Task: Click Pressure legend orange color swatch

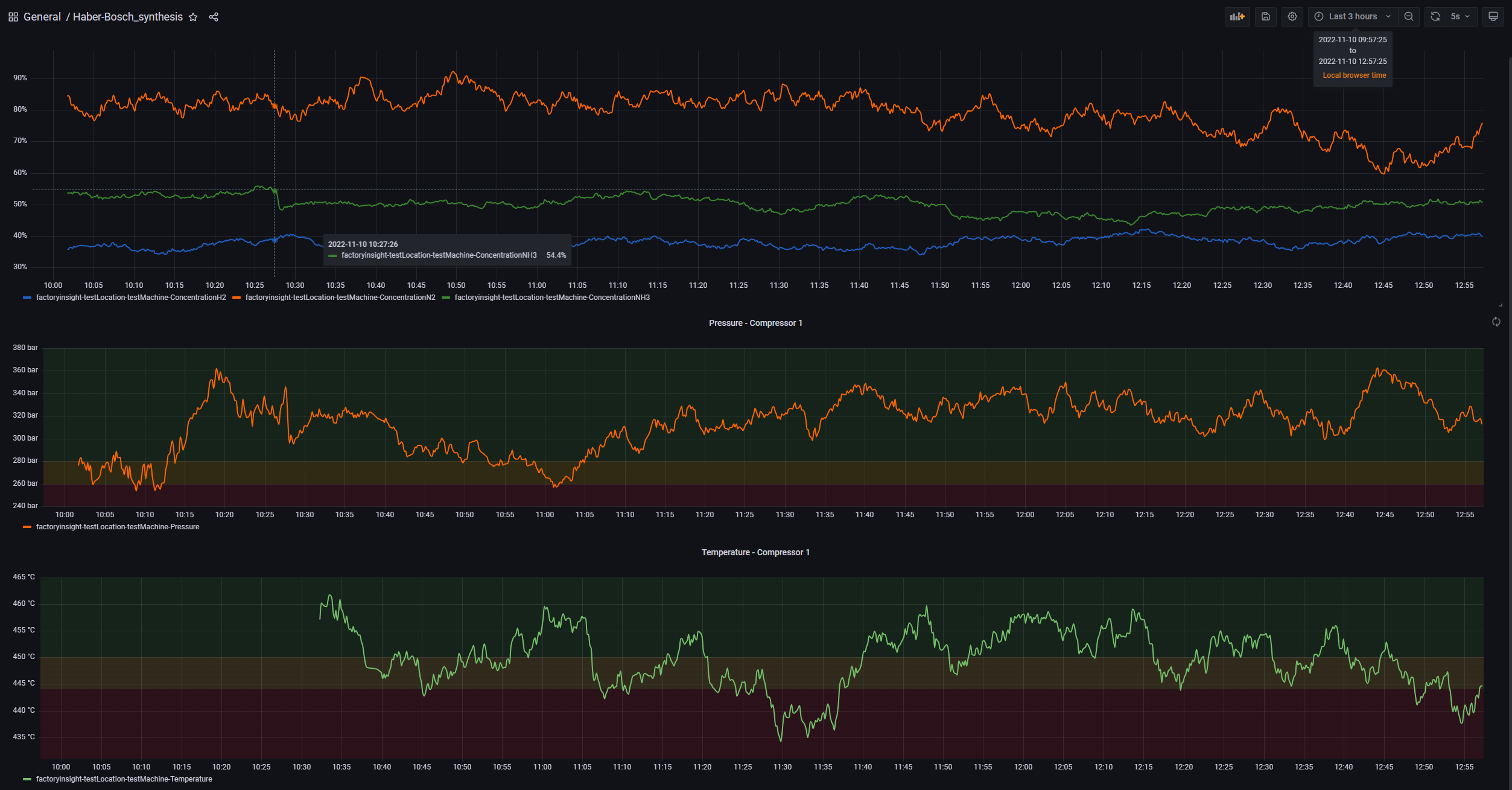Action: click(x=27, y=527)
